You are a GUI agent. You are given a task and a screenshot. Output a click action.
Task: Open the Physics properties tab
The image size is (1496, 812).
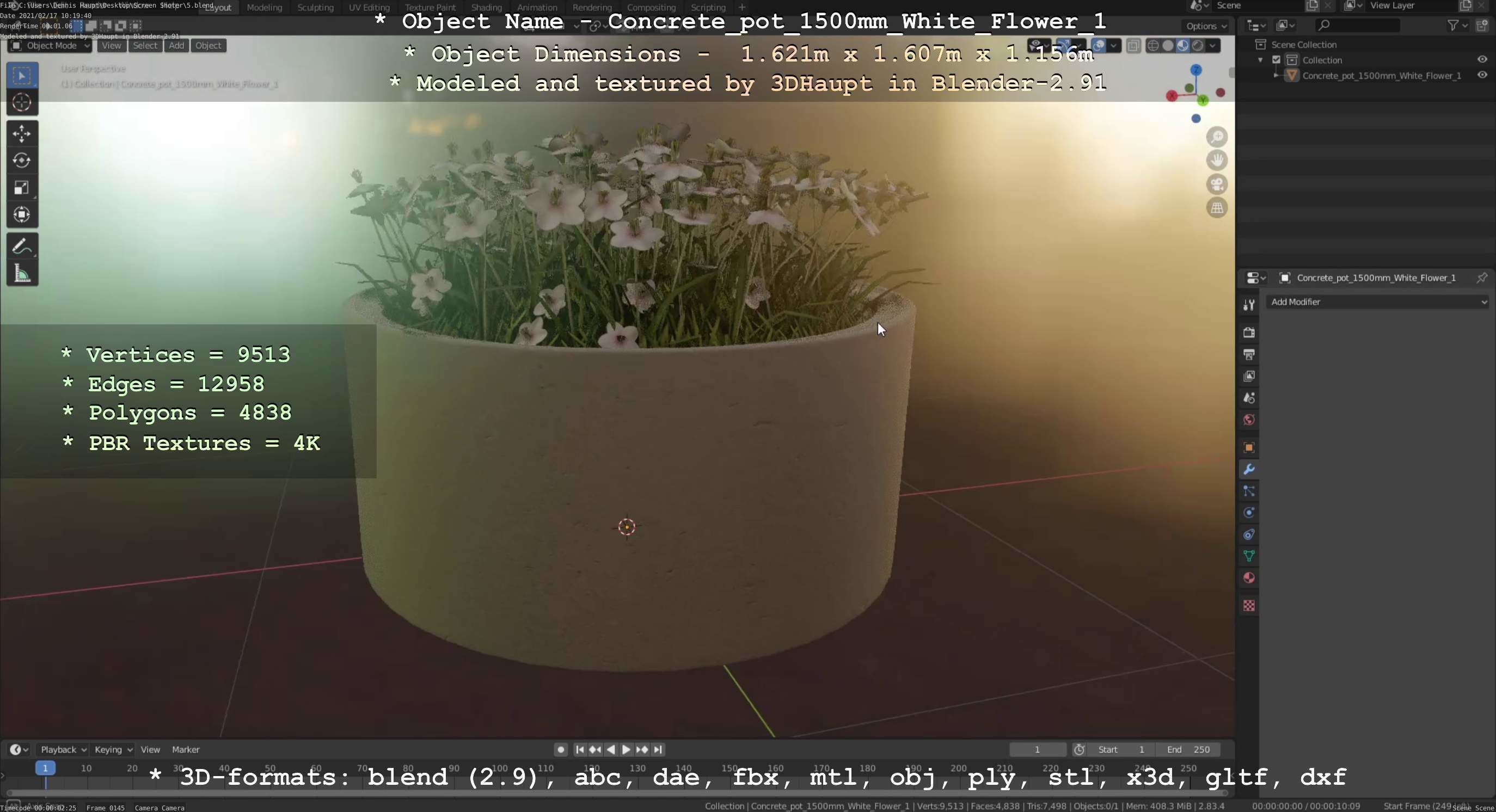pos(1249,513)
